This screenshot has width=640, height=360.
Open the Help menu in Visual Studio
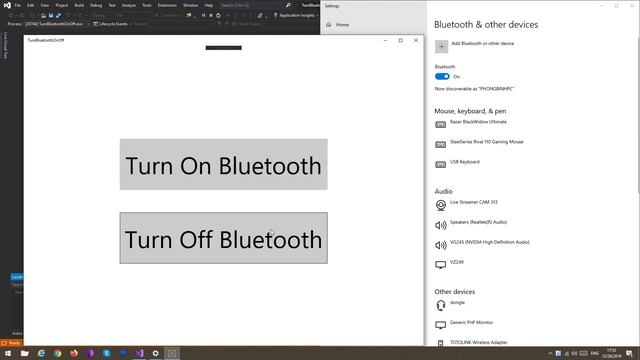point(209,5)
